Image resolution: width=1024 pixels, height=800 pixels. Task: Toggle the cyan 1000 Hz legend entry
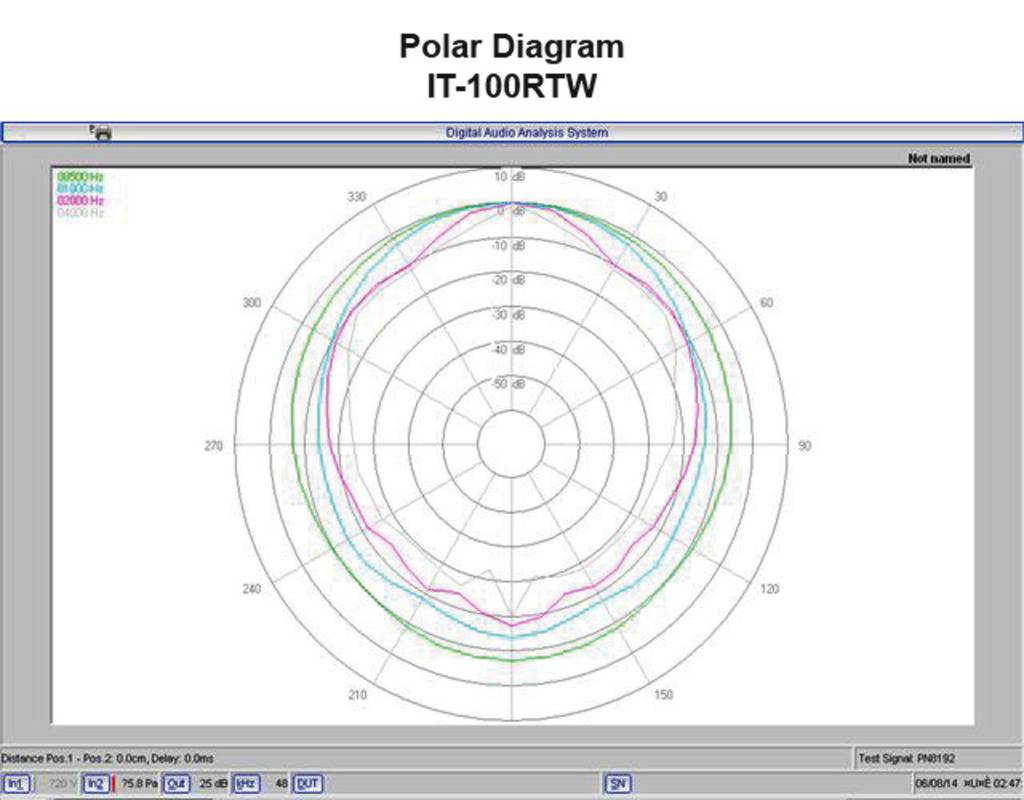coord(80,189)
